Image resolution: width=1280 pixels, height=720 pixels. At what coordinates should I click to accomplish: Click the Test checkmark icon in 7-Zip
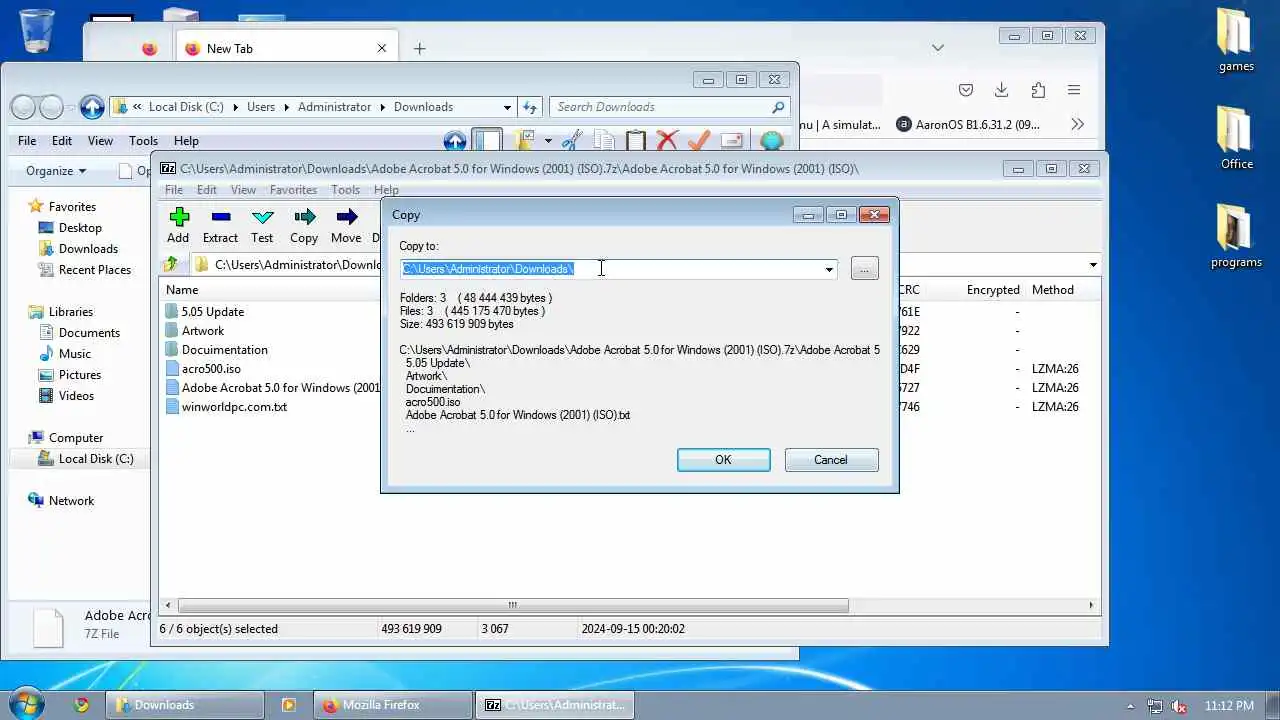[262, 216]
